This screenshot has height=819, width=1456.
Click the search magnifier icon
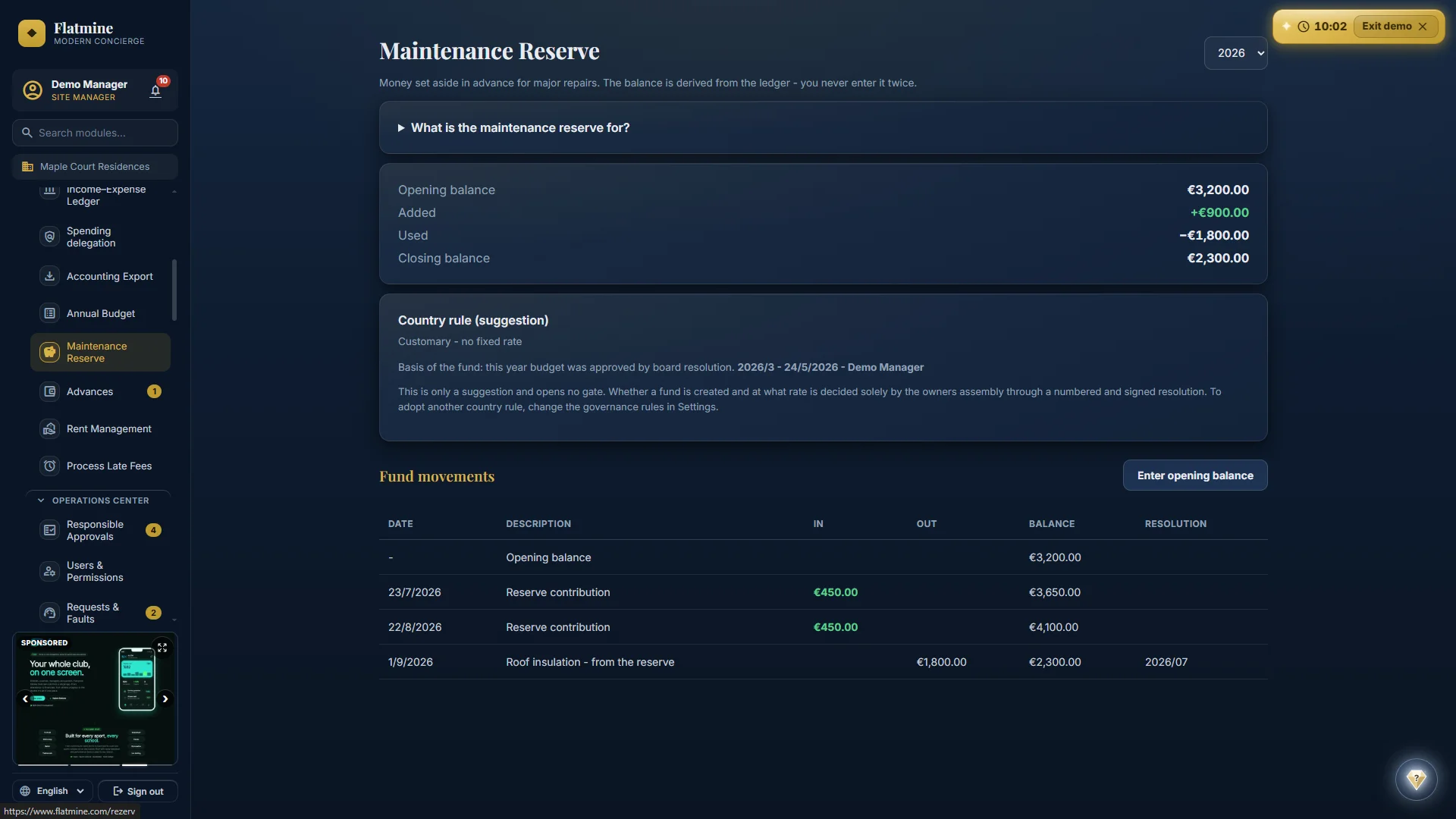tap(27, 133)
